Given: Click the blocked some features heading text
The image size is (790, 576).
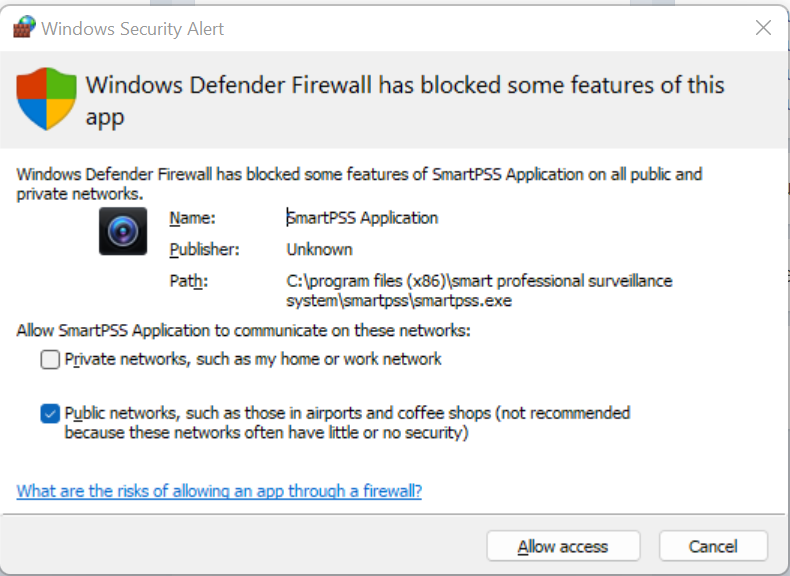Looking at the screenshot, I should (405, 101).
